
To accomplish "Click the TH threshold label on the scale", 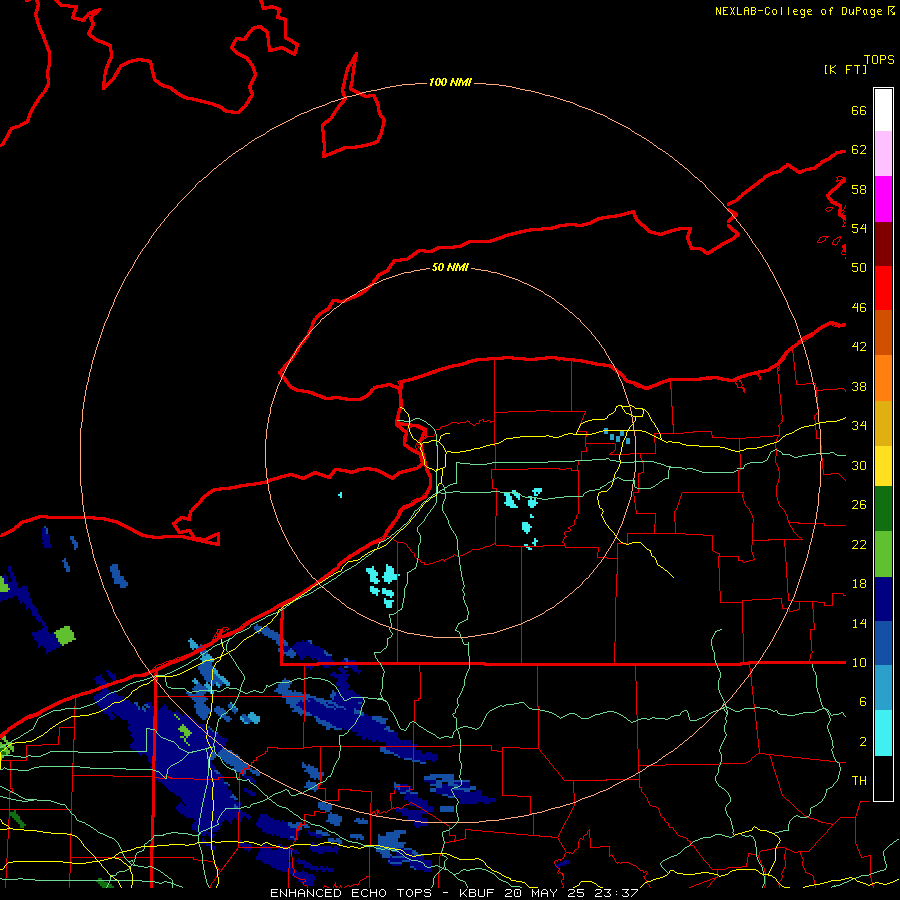I will click(x=859, y=780).
